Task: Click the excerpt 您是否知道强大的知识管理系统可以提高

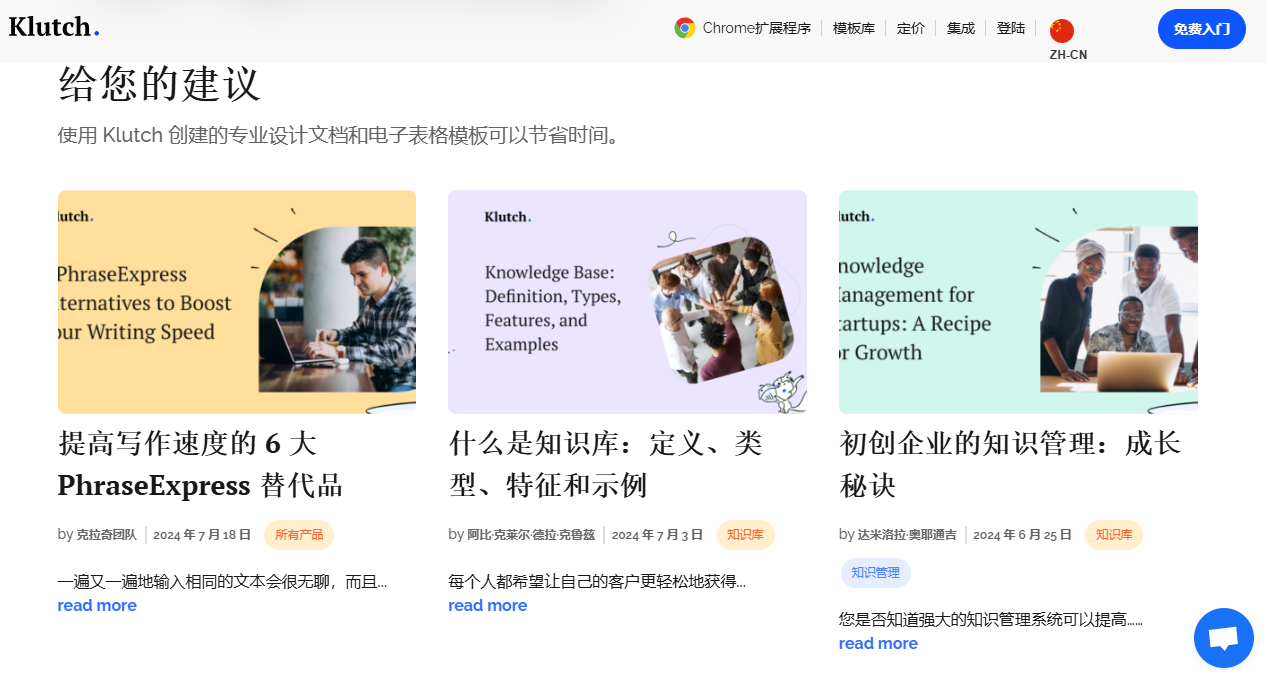Action: tap(991, 620)
